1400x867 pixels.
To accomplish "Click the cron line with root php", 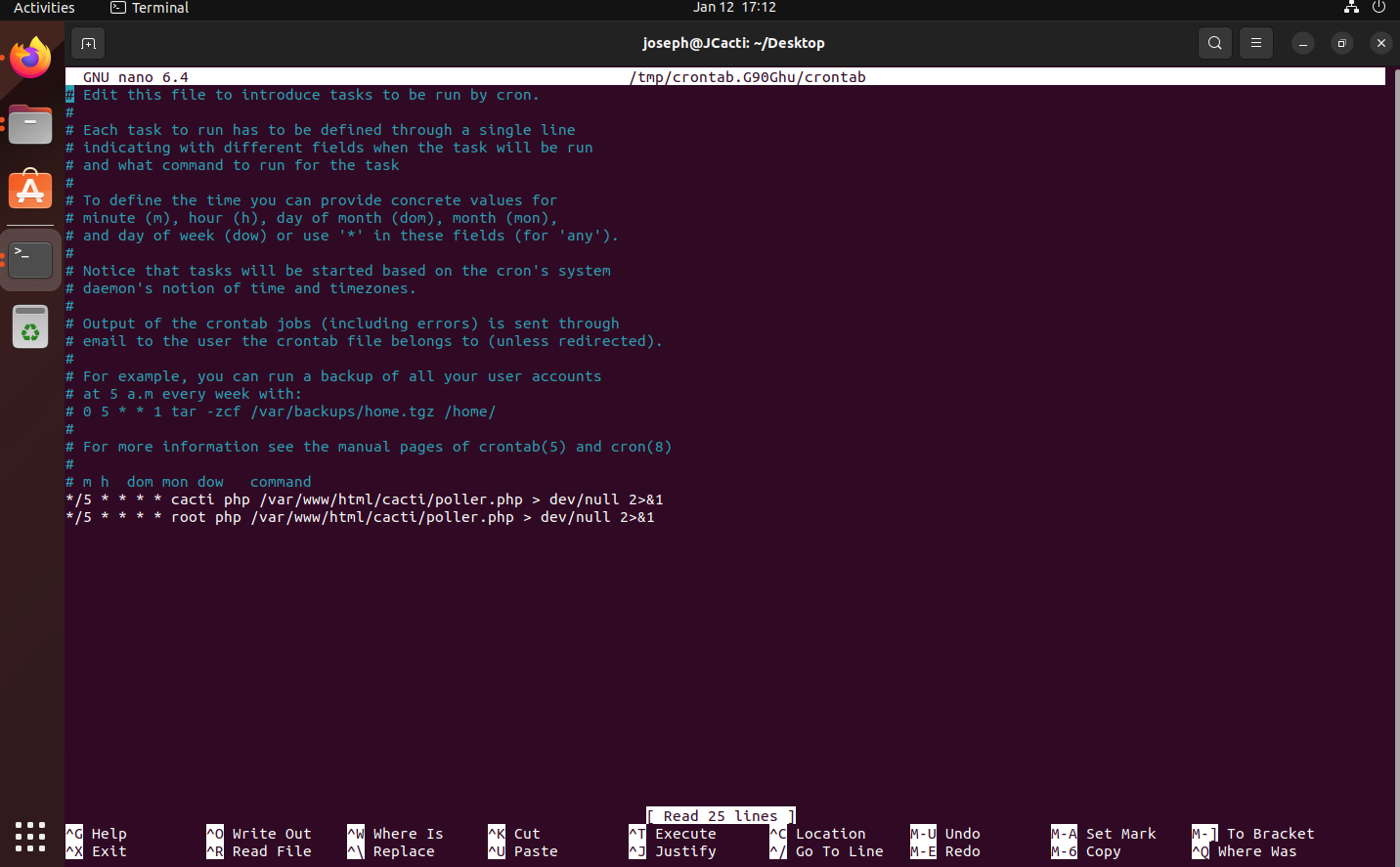I will [x=360, y=517].
